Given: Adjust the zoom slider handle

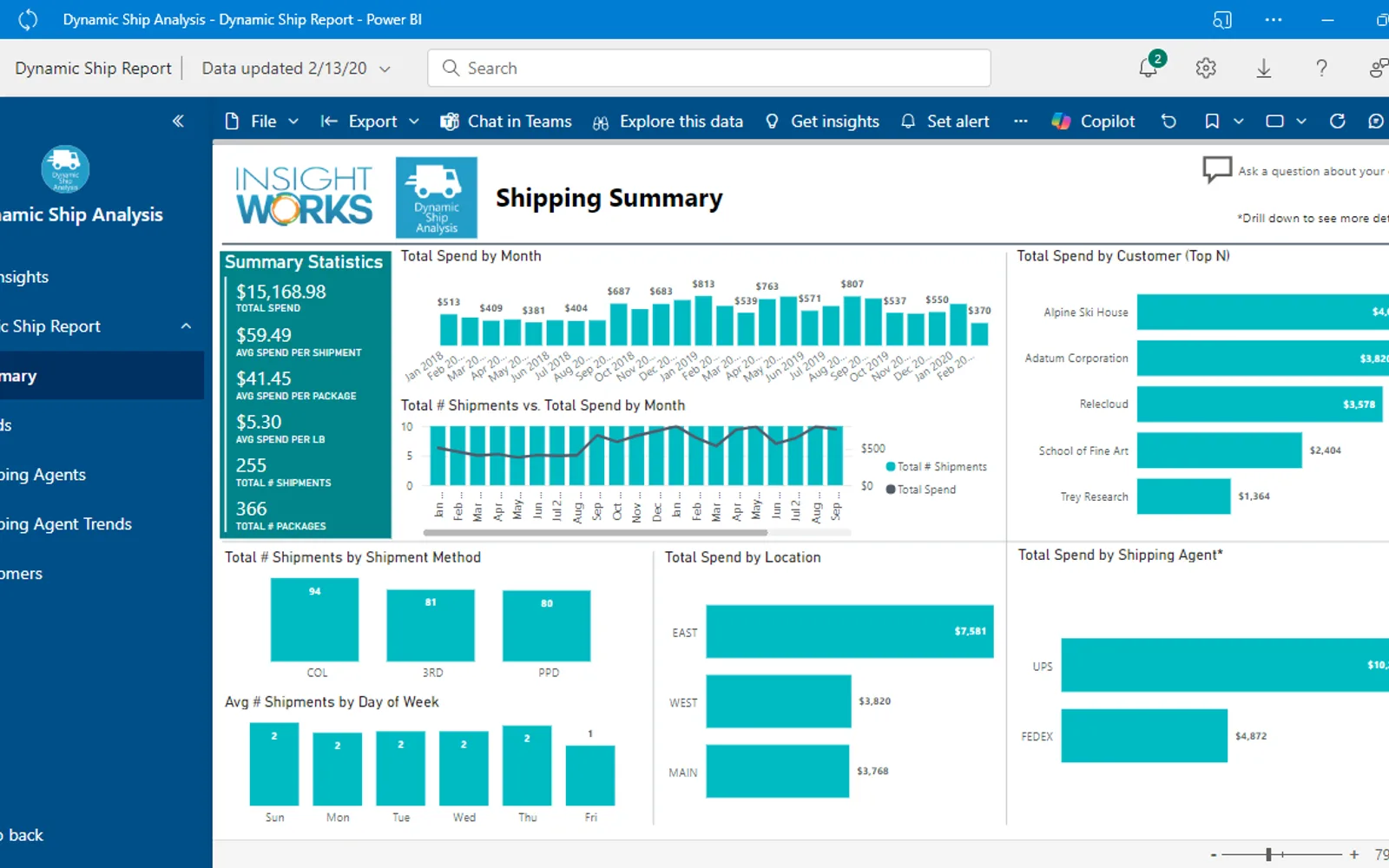Looking at the screenshot, I should [1268, 855].
